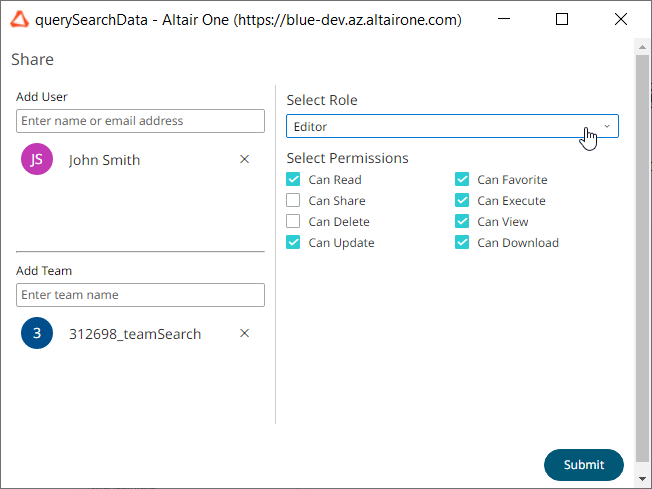Click the vertical scrollbar on the right
The width and height of the screenshot is (652, 489).
pyautogui.click(x=643, y=250)
